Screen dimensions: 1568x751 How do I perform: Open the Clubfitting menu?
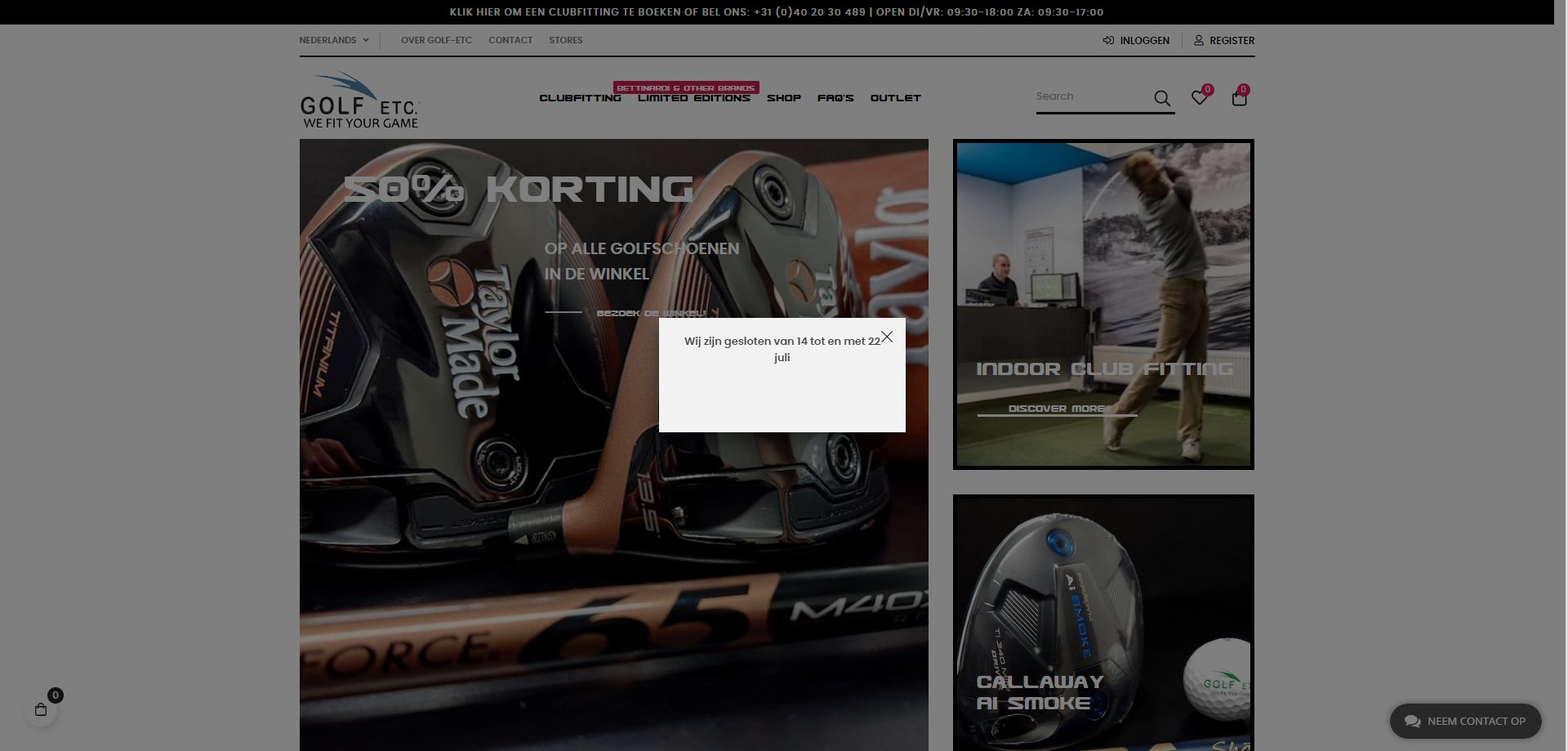click(580, 98)
